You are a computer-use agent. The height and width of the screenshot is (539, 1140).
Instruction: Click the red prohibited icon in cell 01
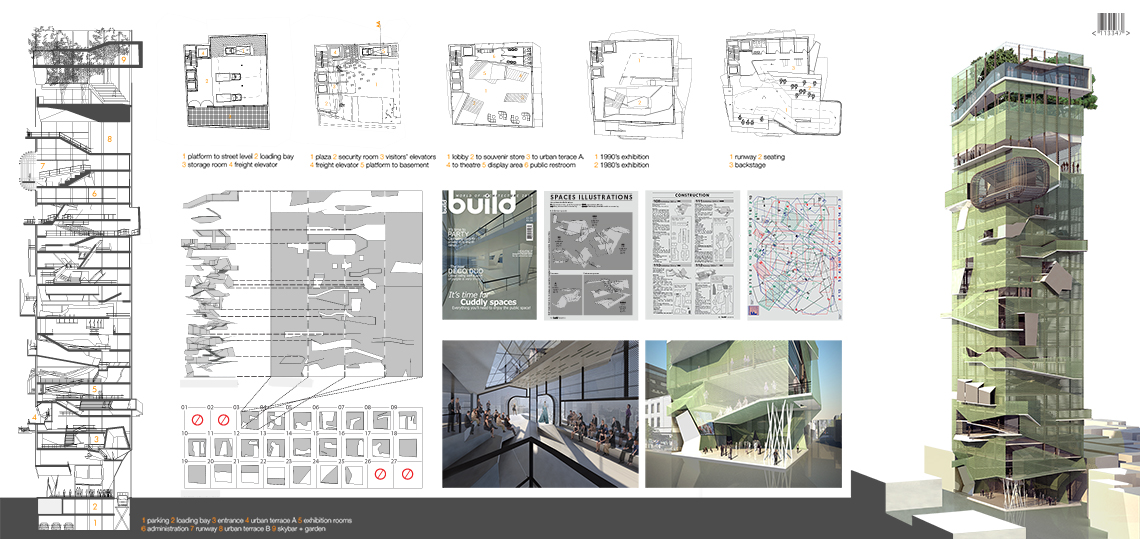coord(196,422)
